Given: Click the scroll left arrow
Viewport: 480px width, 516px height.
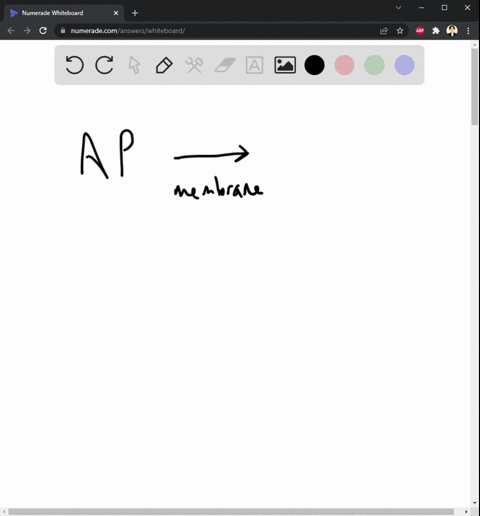Looking at the screenshot, I should click(4, 512).
